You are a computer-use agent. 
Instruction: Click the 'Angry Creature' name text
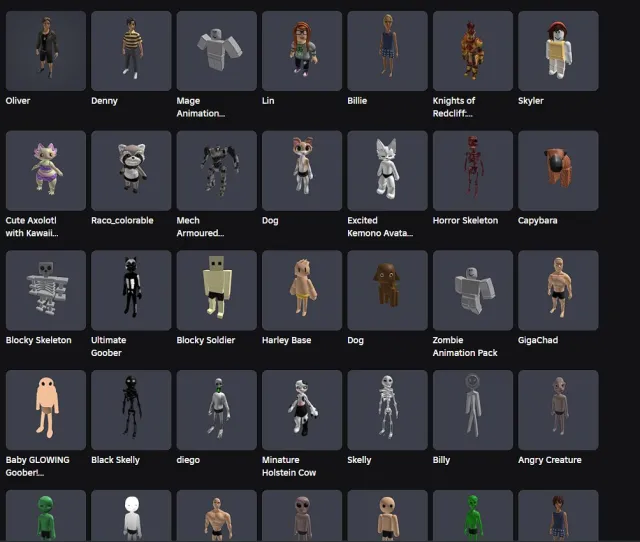[550, 460]
